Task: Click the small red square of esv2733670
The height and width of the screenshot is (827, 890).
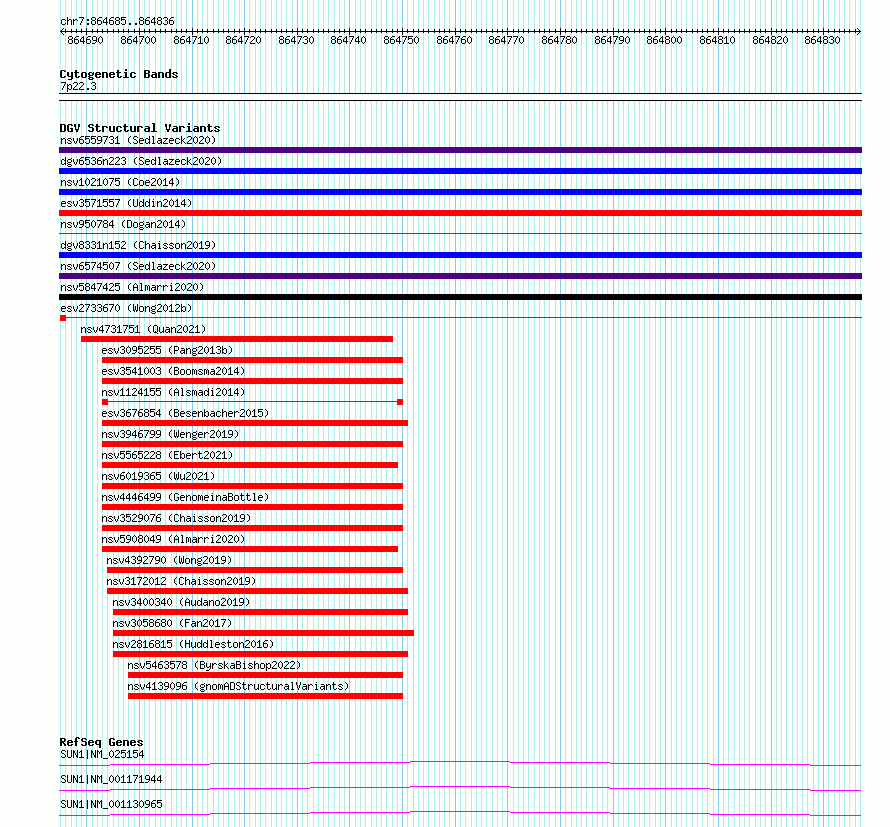Action: point(63,318)
